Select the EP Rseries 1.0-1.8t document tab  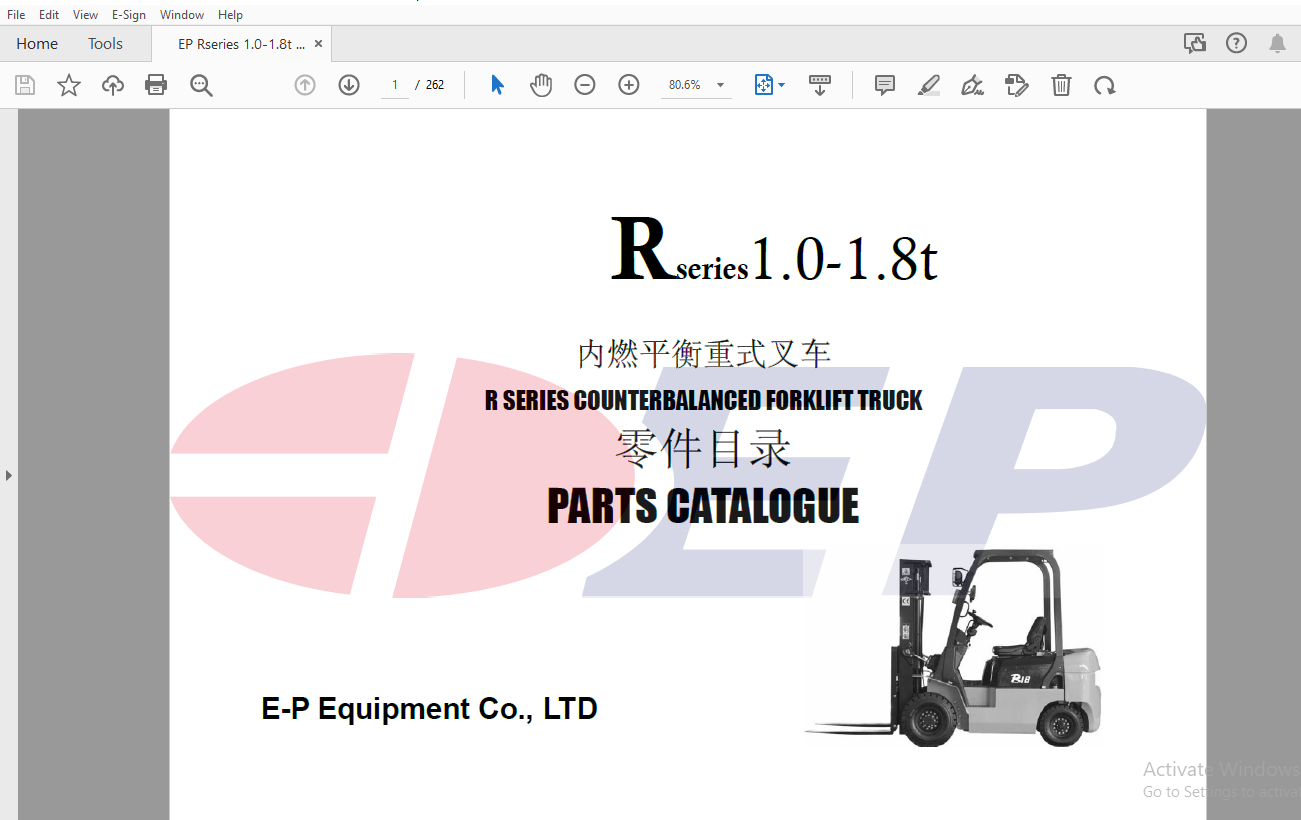pos(241,44)
